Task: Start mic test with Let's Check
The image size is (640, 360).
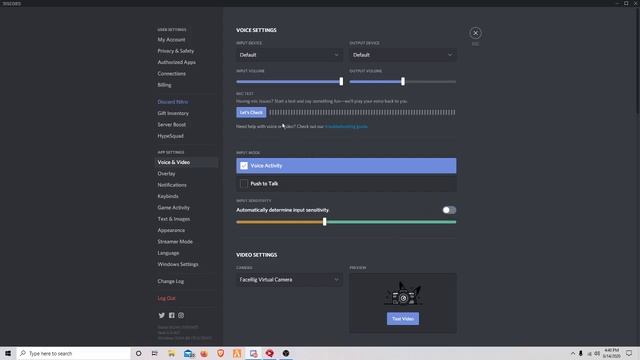Action: pos(251,112)
